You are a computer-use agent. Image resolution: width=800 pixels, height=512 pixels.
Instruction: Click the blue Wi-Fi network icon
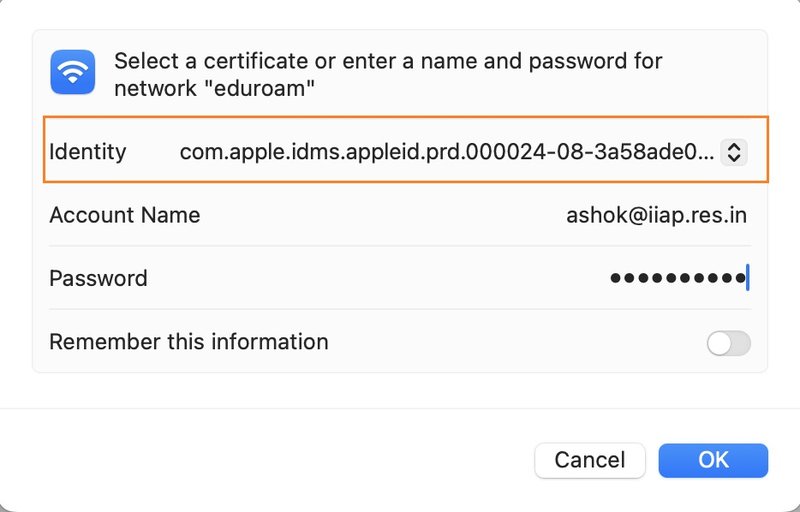pyautogui.click(x=73, y=73)
